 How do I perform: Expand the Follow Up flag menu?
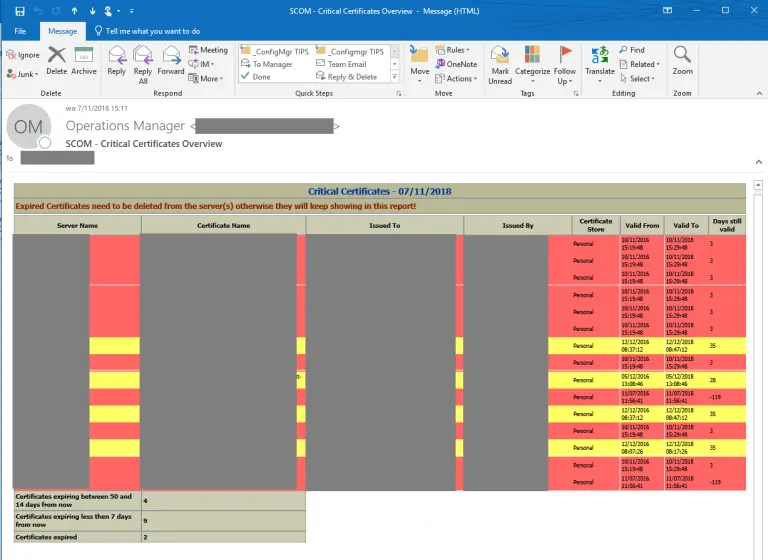coord(565,59)
